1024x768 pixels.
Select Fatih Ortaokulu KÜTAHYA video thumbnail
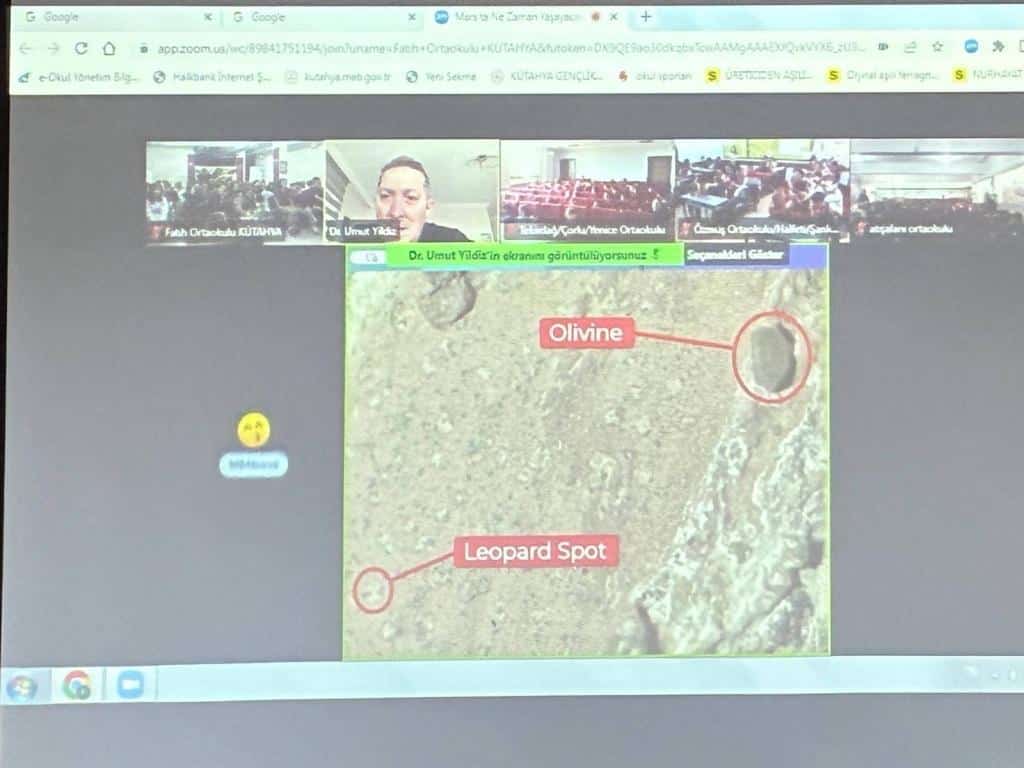235,192
